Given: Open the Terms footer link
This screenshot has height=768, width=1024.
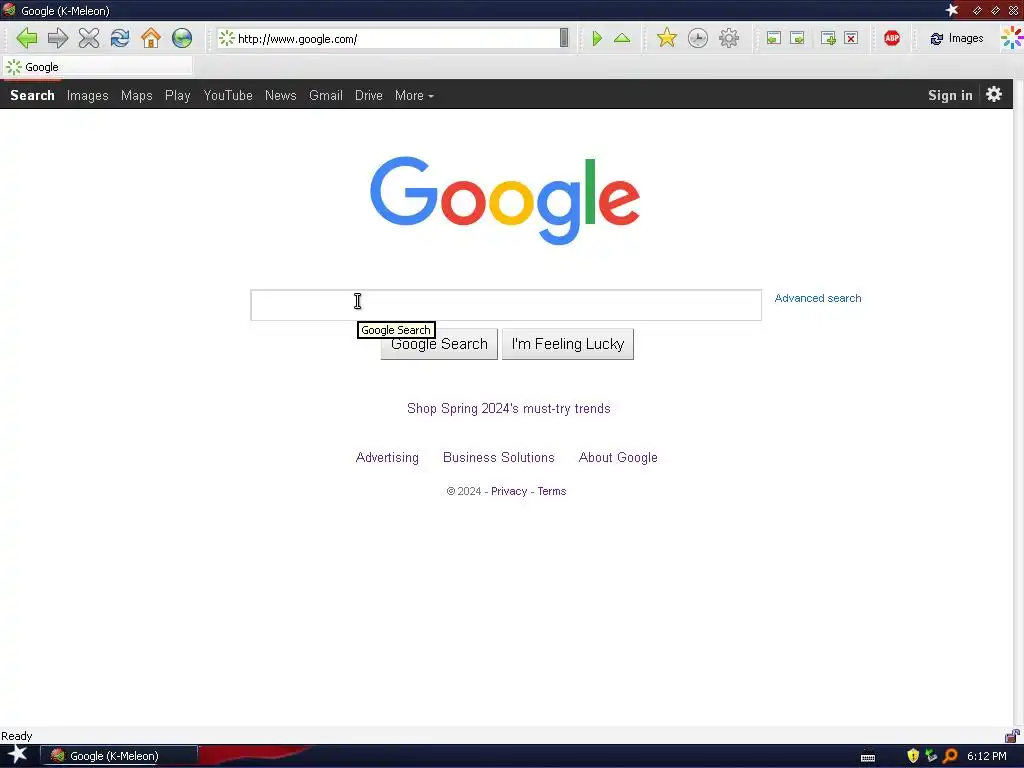Looking at the screenshot, I should tap(552, 491).
